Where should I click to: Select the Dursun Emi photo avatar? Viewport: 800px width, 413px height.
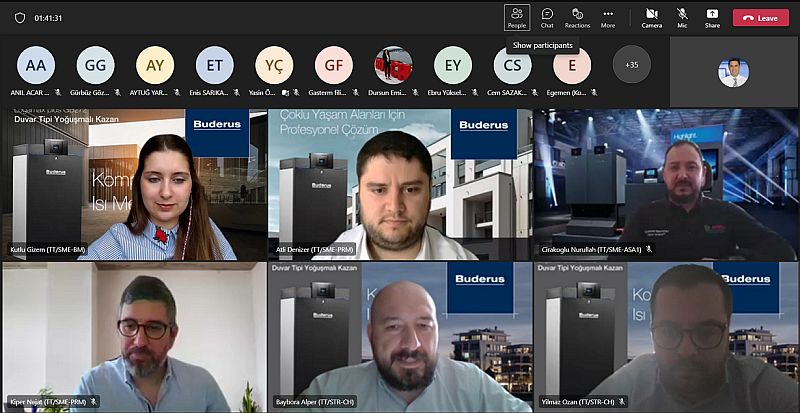click(x=393, y=65)
